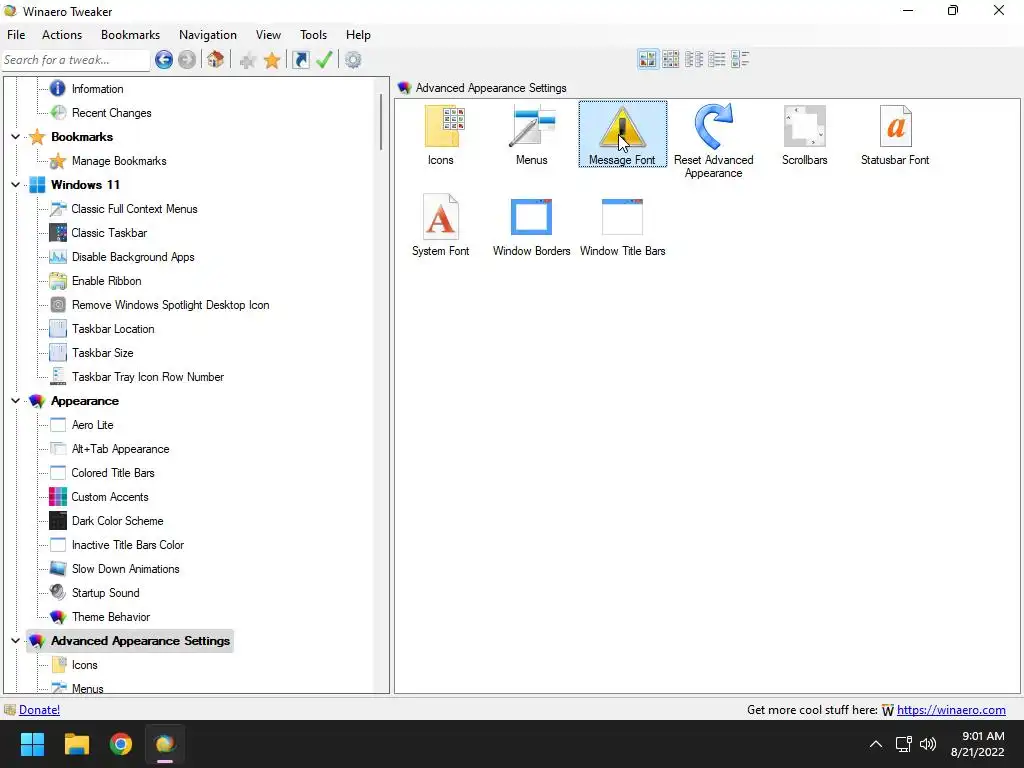
Task: Click the create shortcut toolbar icon
Action: [300, 60]
